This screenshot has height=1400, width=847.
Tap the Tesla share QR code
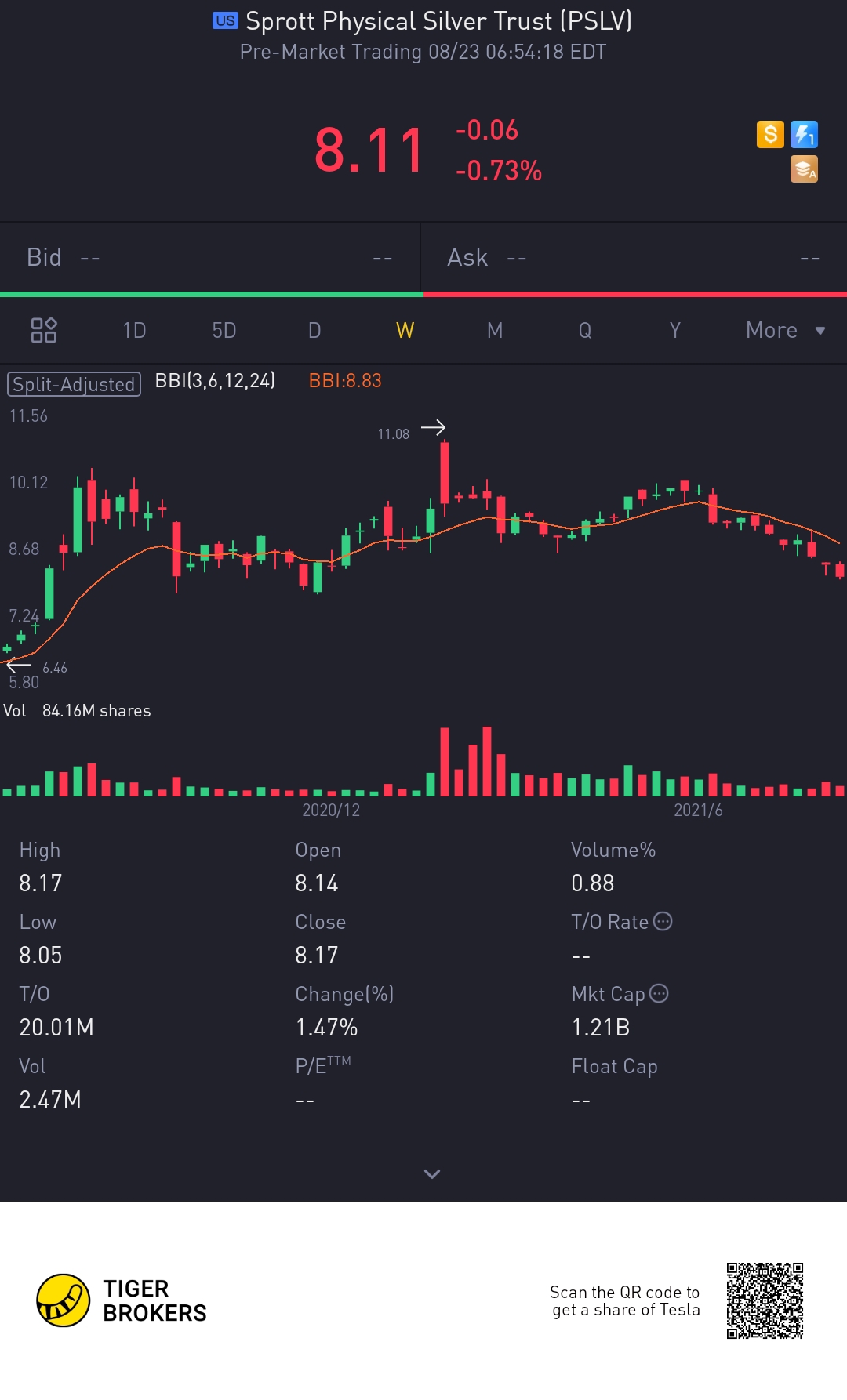(x=765, y=1300)
